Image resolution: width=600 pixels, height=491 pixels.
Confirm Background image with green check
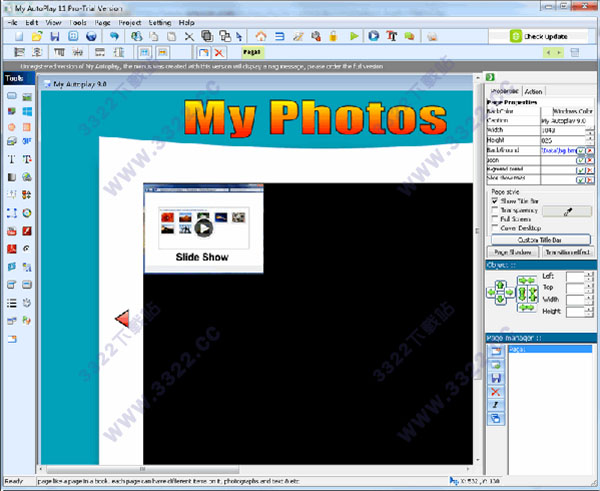580,151
